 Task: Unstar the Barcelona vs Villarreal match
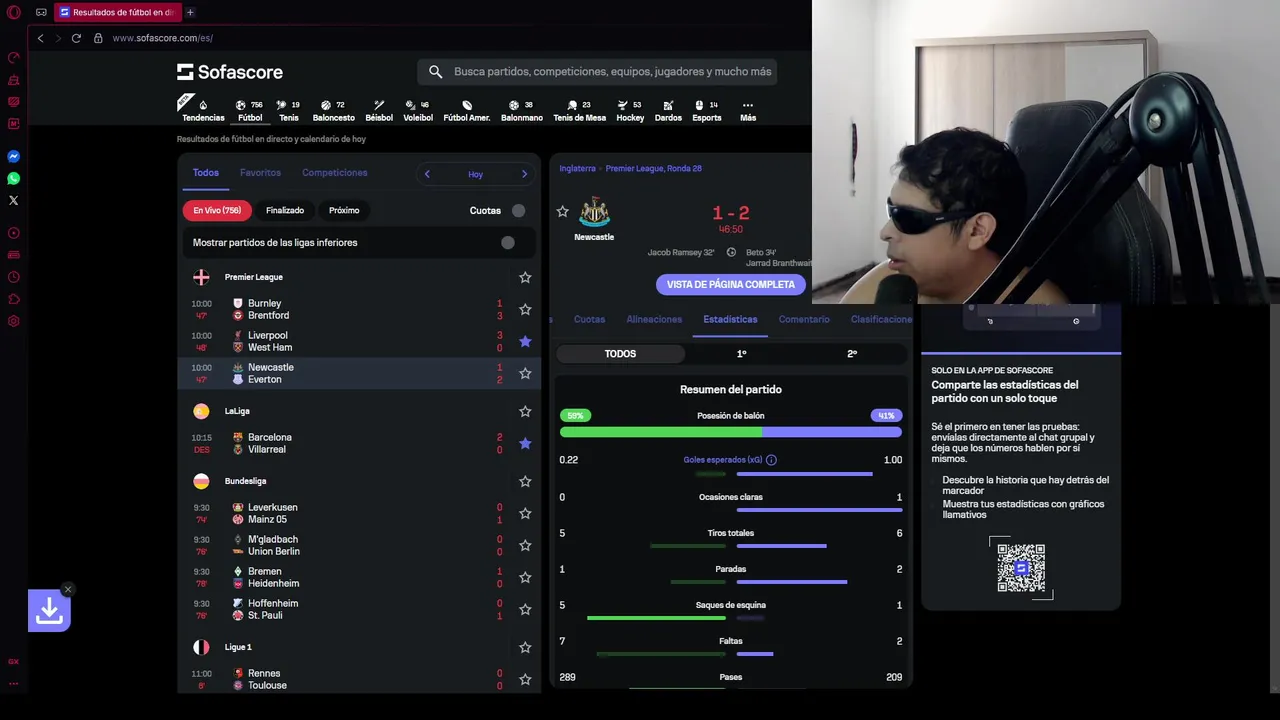[525, 443]
